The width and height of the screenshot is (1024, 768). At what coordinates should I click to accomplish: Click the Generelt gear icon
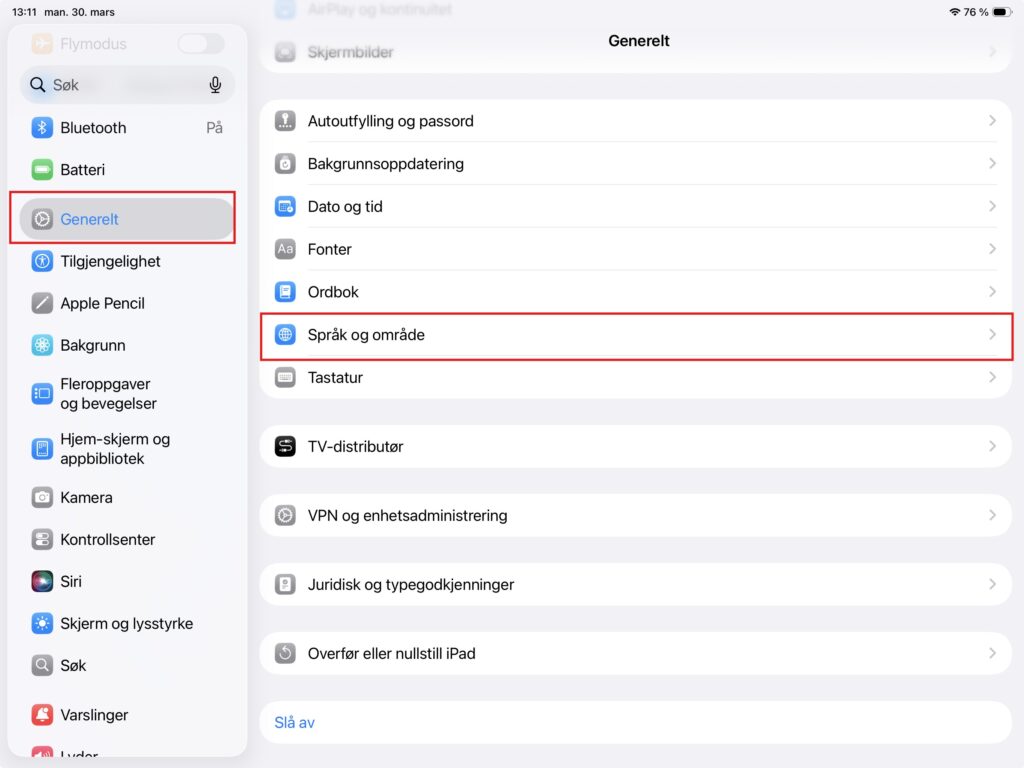click(42, 219)
